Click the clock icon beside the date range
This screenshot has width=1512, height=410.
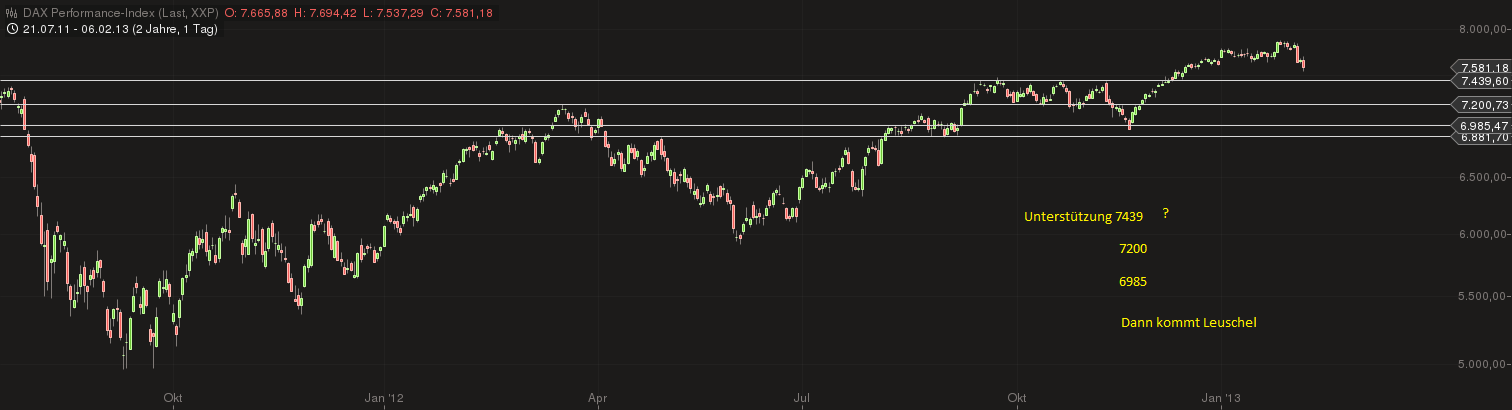pos(11,29)
